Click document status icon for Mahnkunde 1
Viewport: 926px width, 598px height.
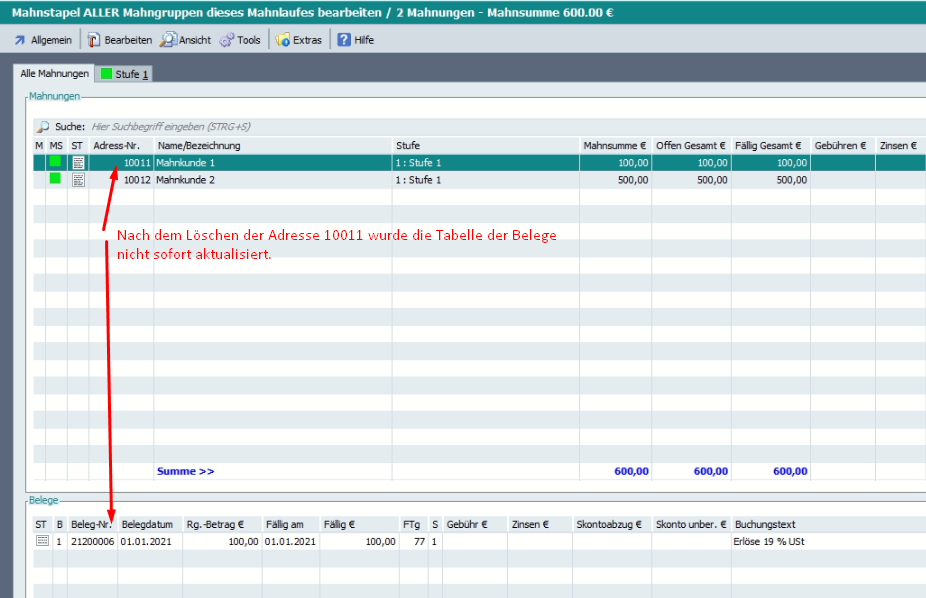pos(78,162)
